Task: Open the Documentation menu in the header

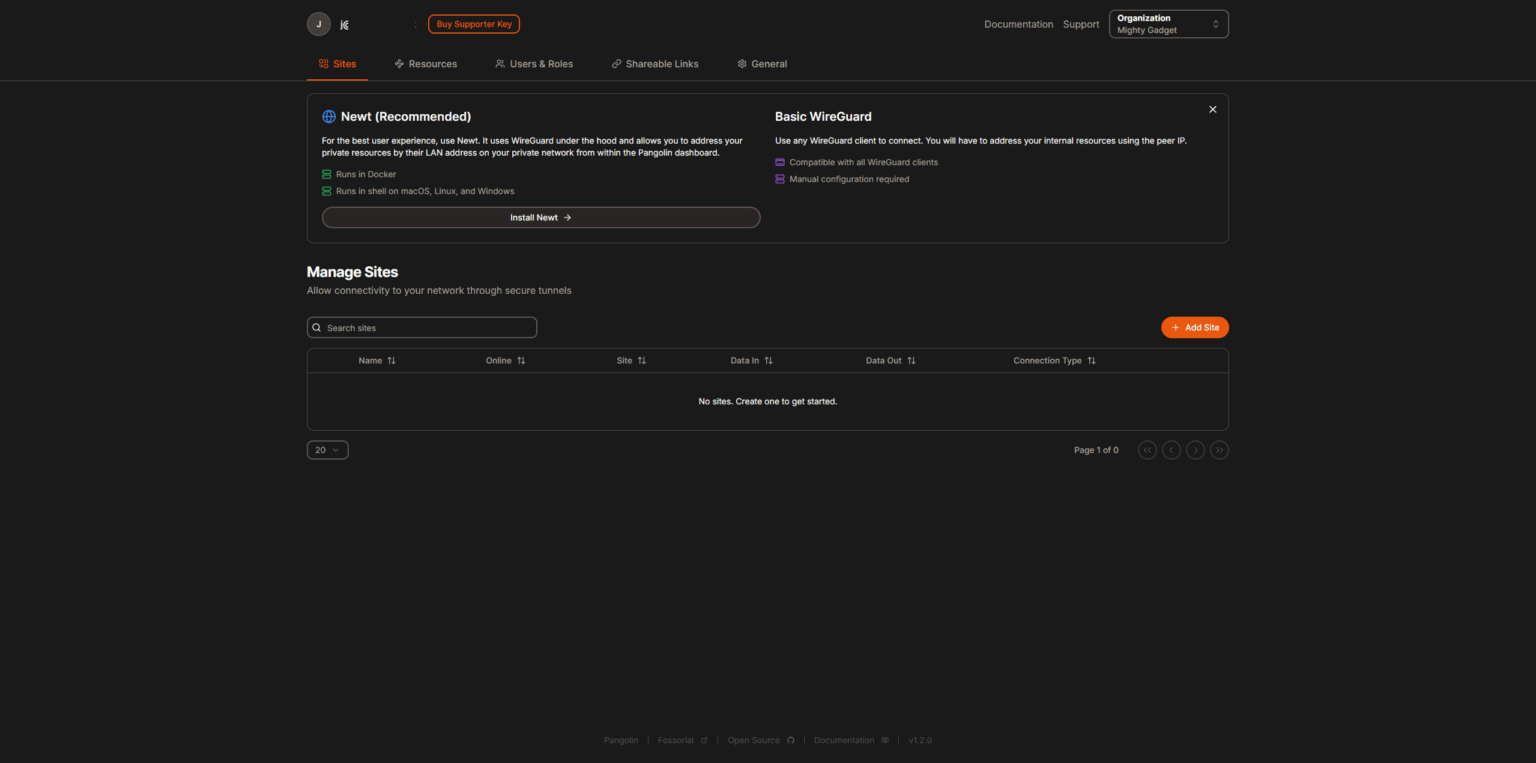Action: 1018,23
